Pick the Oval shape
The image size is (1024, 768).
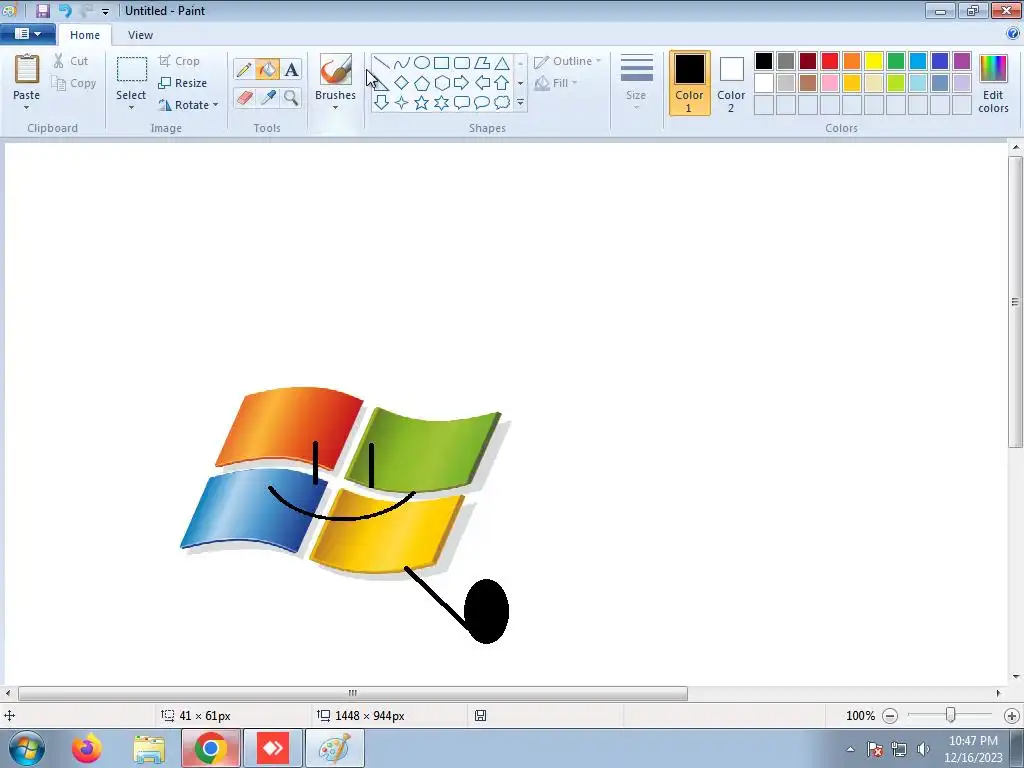coord(422,63)
